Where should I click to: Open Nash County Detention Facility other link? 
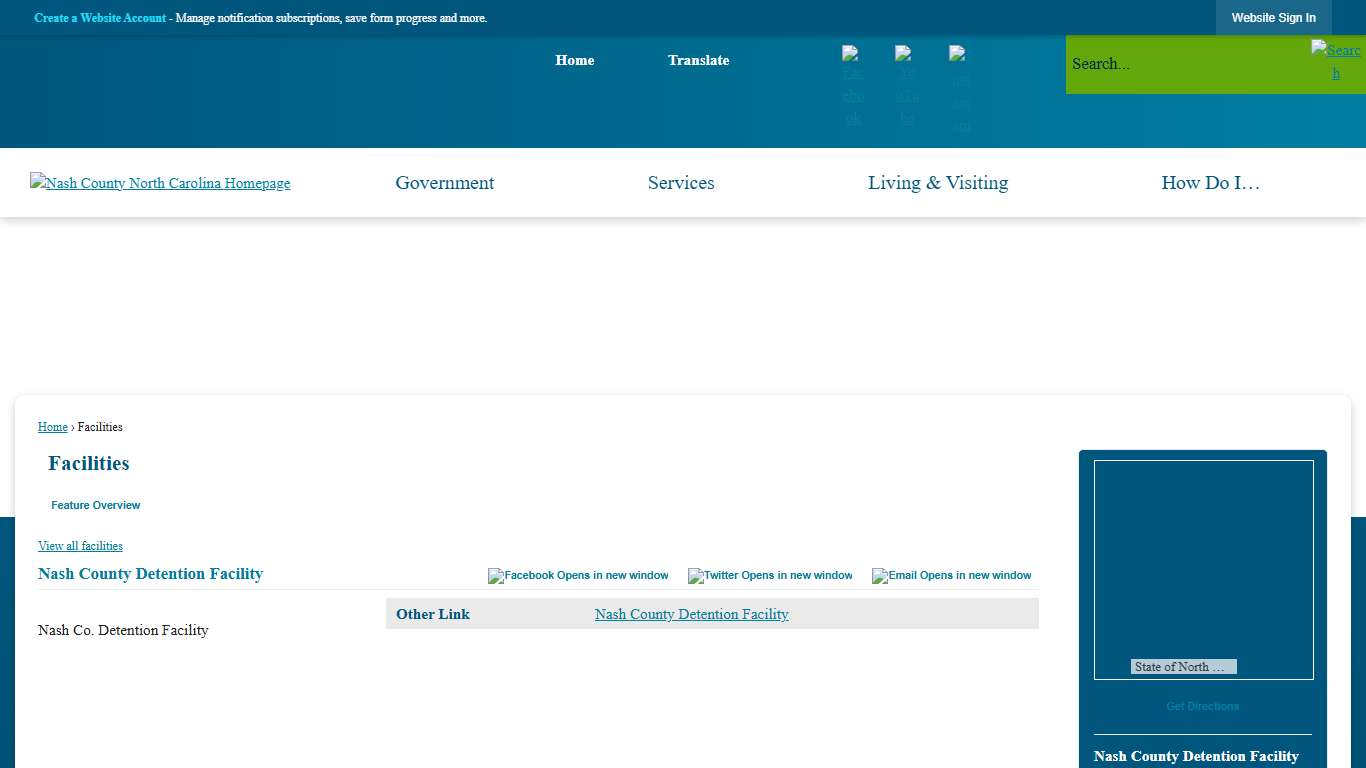(691, 614)
